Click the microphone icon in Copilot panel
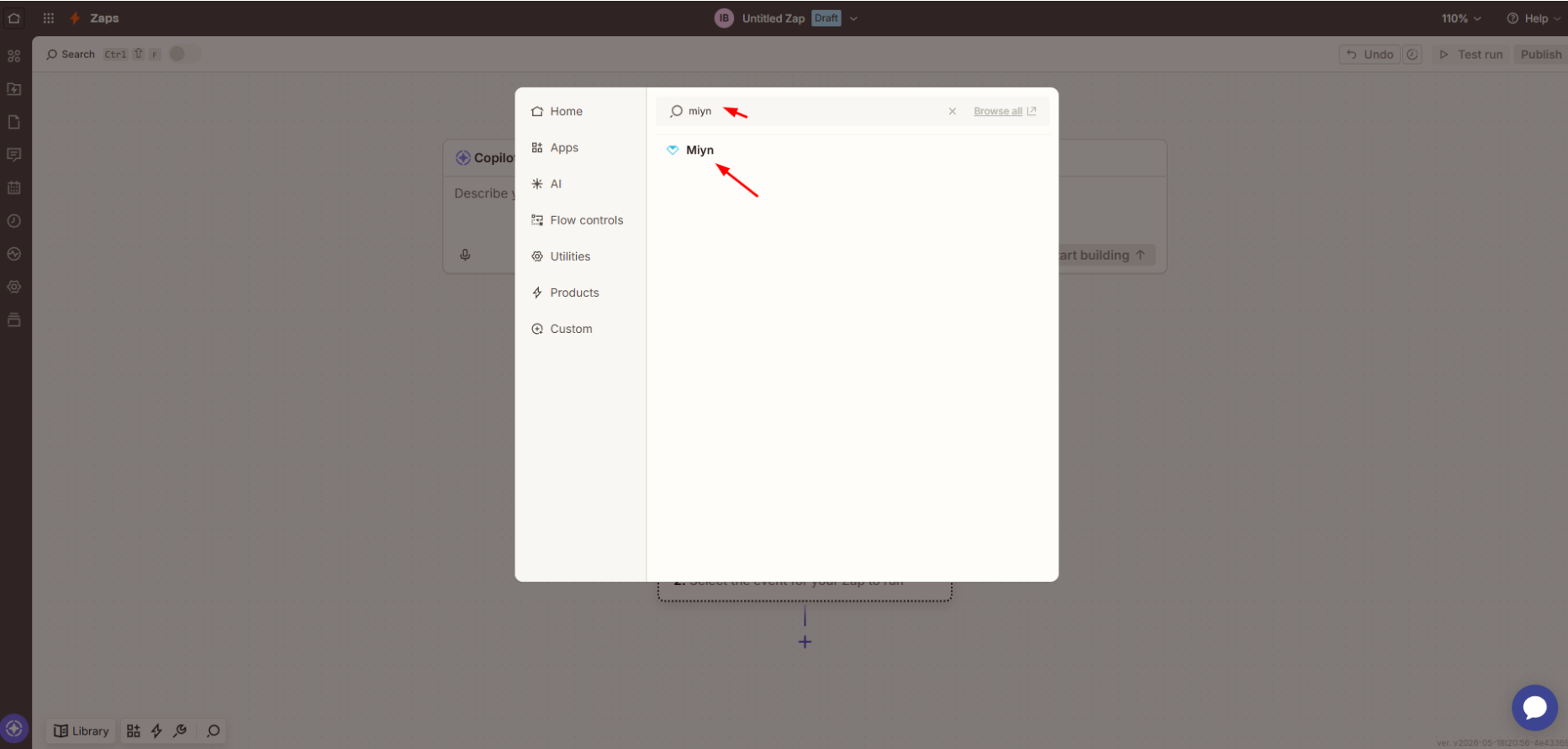Viewport: 1568px width, 749px height. pos(465,255)
